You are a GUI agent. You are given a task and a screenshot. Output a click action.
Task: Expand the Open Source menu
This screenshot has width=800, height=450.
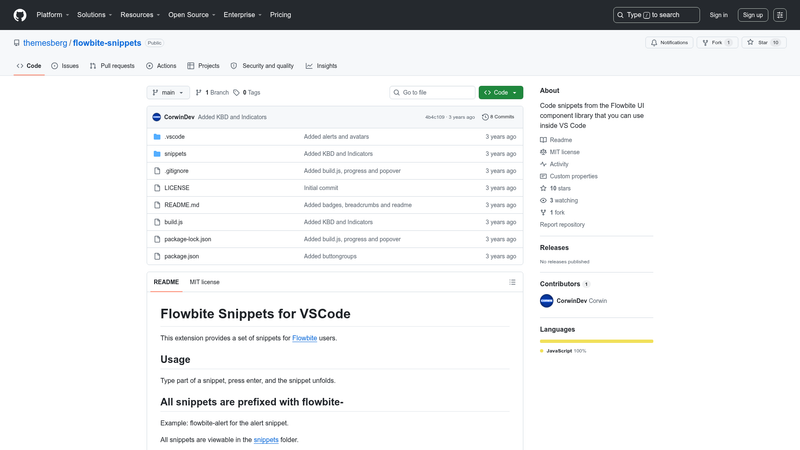(192, 15)
